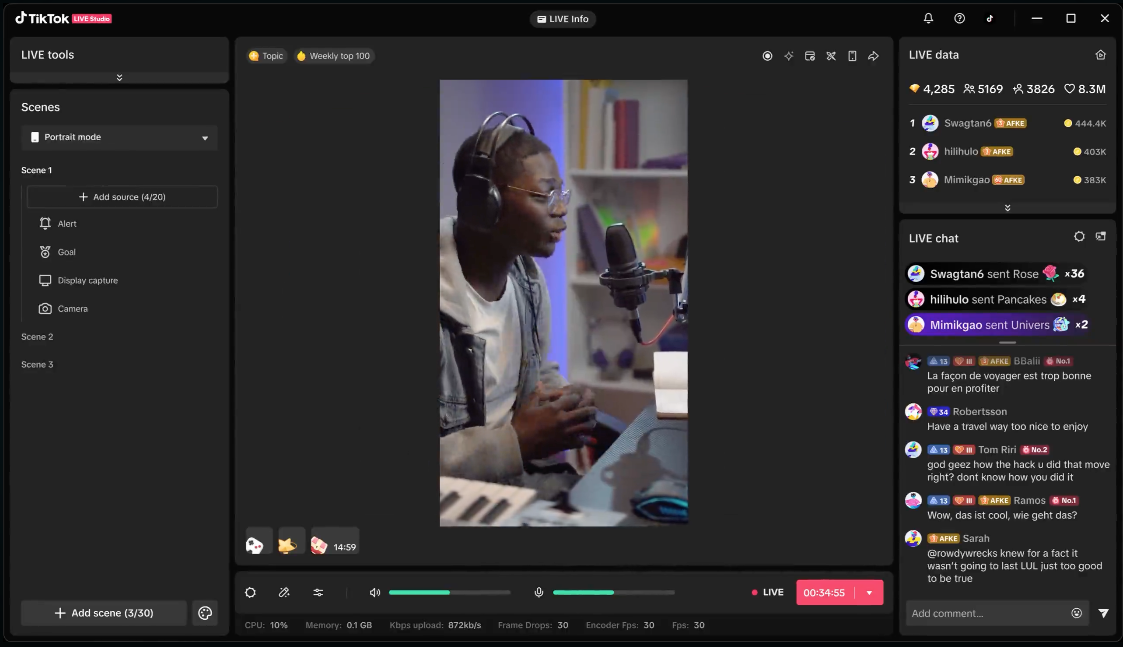Open the emoji picker in comment field
The width and height of the screenshot is (1123, 647).
point(1076,613)
